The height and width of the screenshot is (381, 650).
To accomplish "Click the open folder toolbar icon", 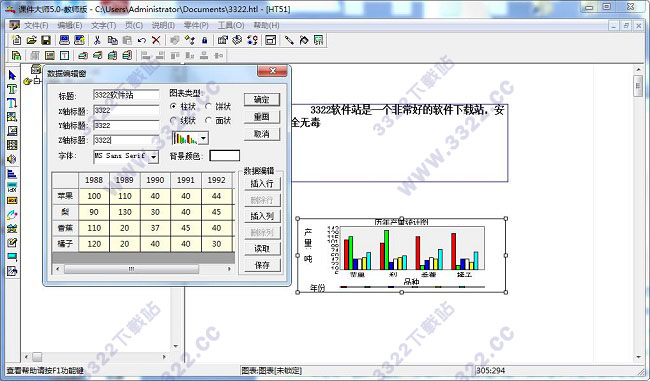I will click(32, 40).
